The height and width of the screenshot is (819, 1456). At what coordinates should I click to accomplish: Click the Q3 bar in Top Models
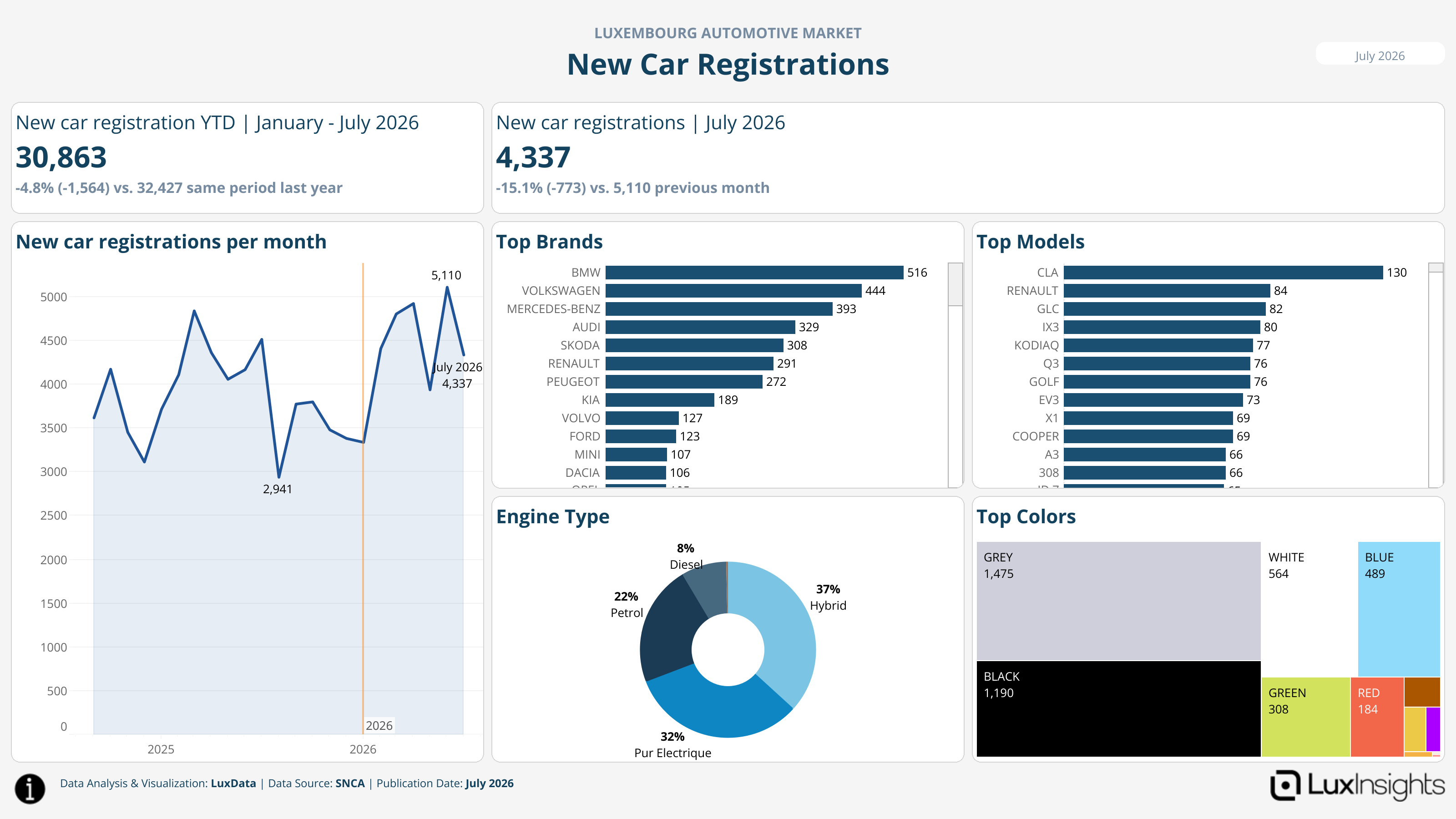click(1157, 364)
